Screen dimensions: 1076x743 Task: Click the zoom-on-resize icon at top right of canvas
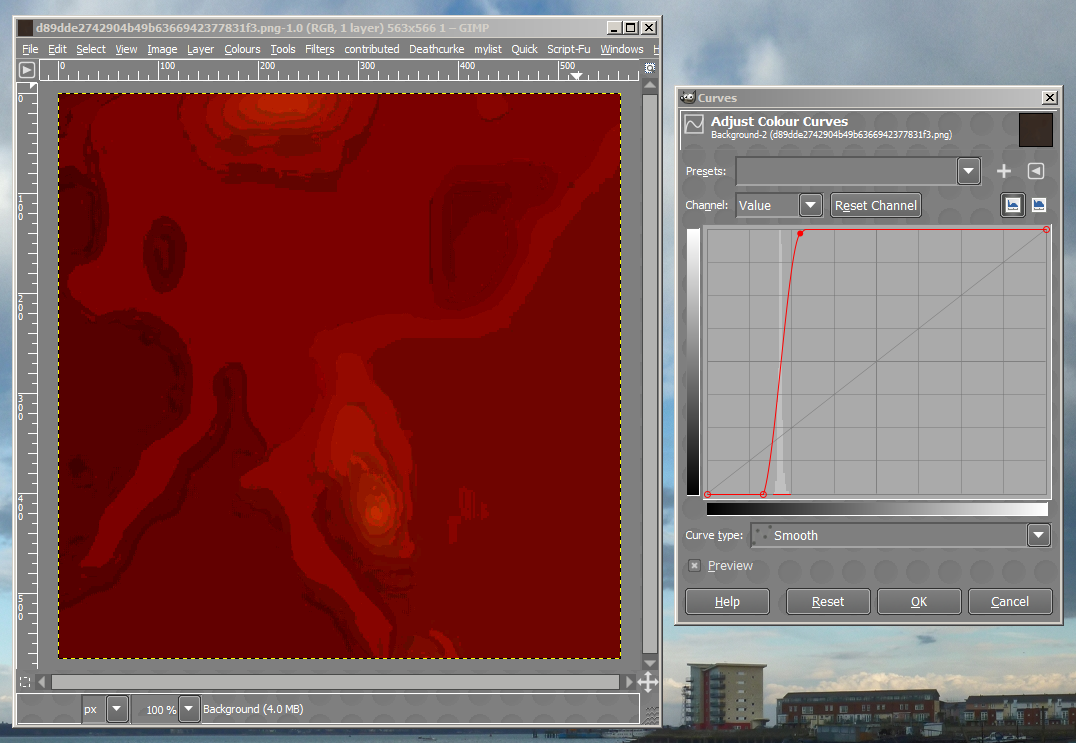click(650, 69)
